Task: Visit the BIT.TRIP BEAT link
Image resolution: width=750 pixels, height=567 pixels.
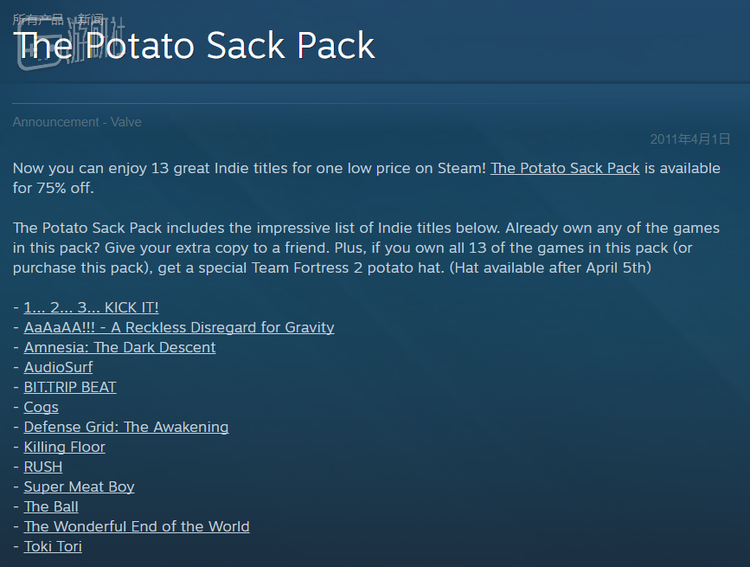Action: pos(70,387)
